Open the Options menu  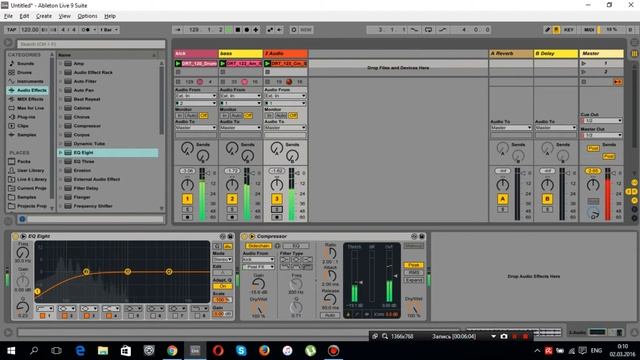click(x=87, y=16)
